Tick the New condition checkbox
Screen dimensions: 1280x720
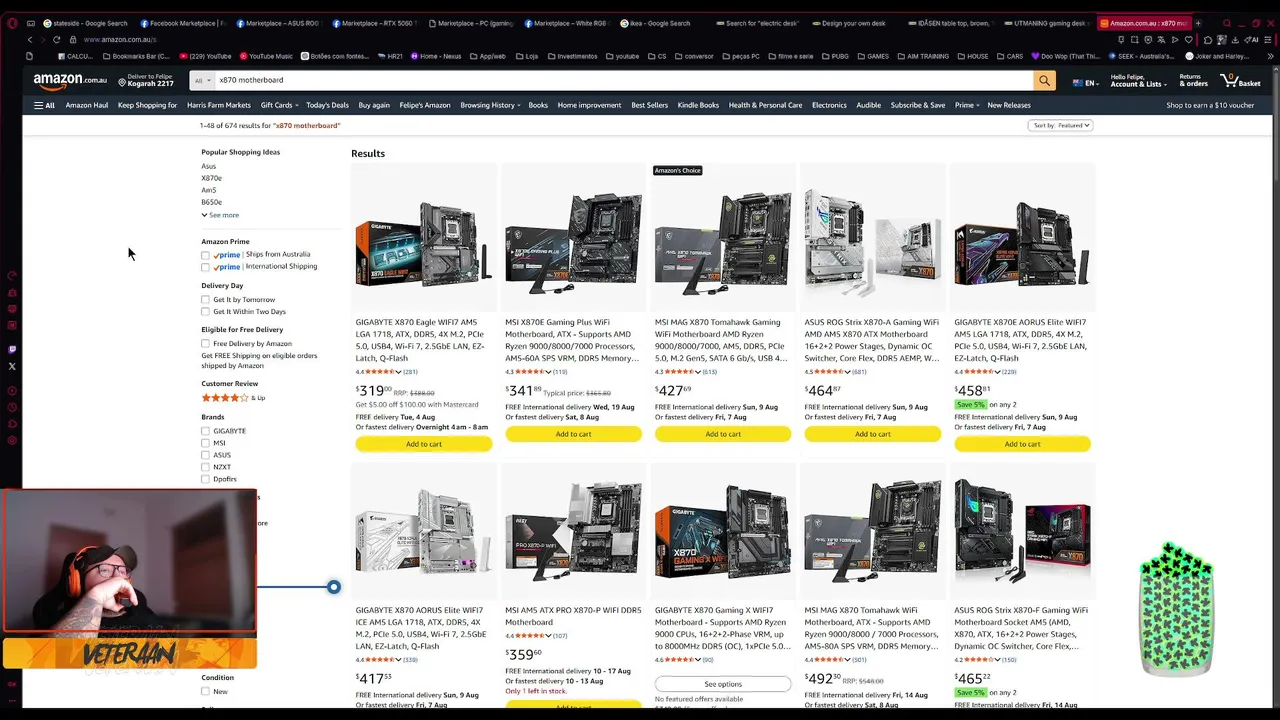pos(205,691)
